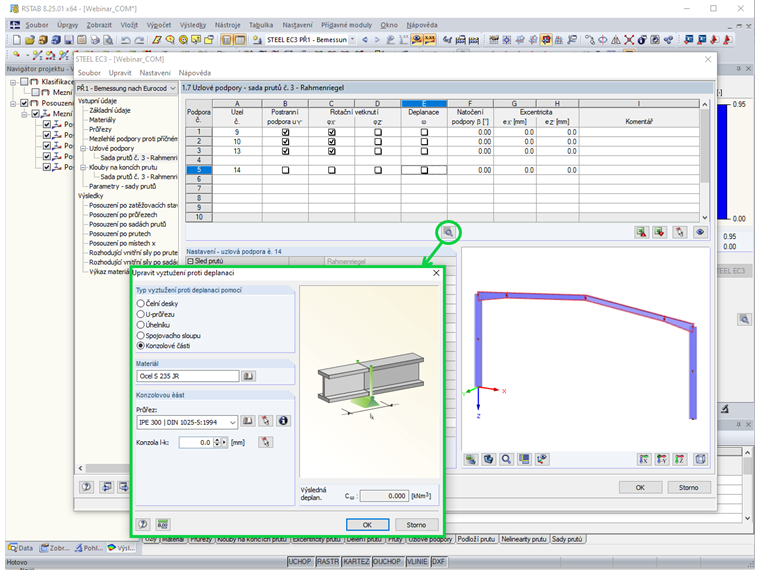Screen dimensions: 760x570
Task: Click the view in X direction icon
Action: tap(644, 459)
